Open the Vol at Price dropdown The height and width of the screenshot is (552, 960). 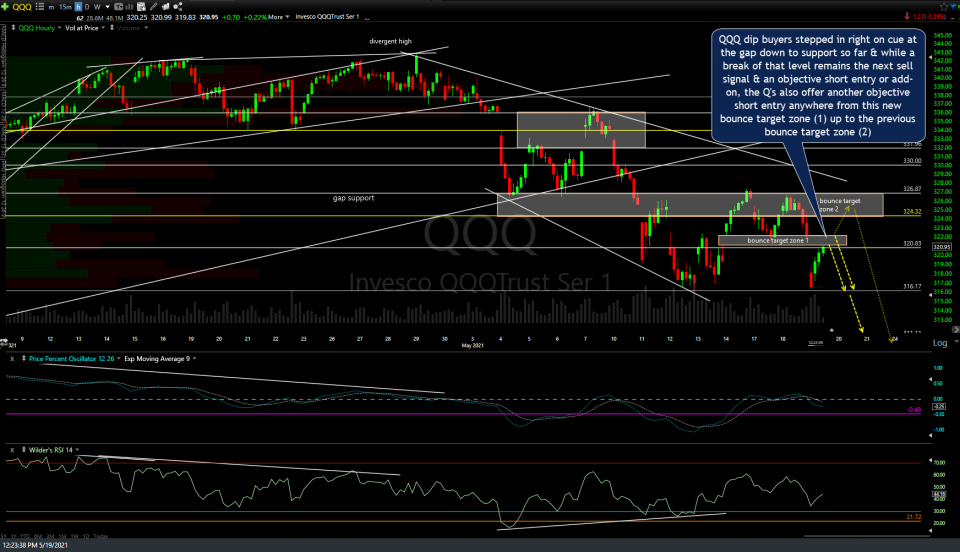[103, 28]
